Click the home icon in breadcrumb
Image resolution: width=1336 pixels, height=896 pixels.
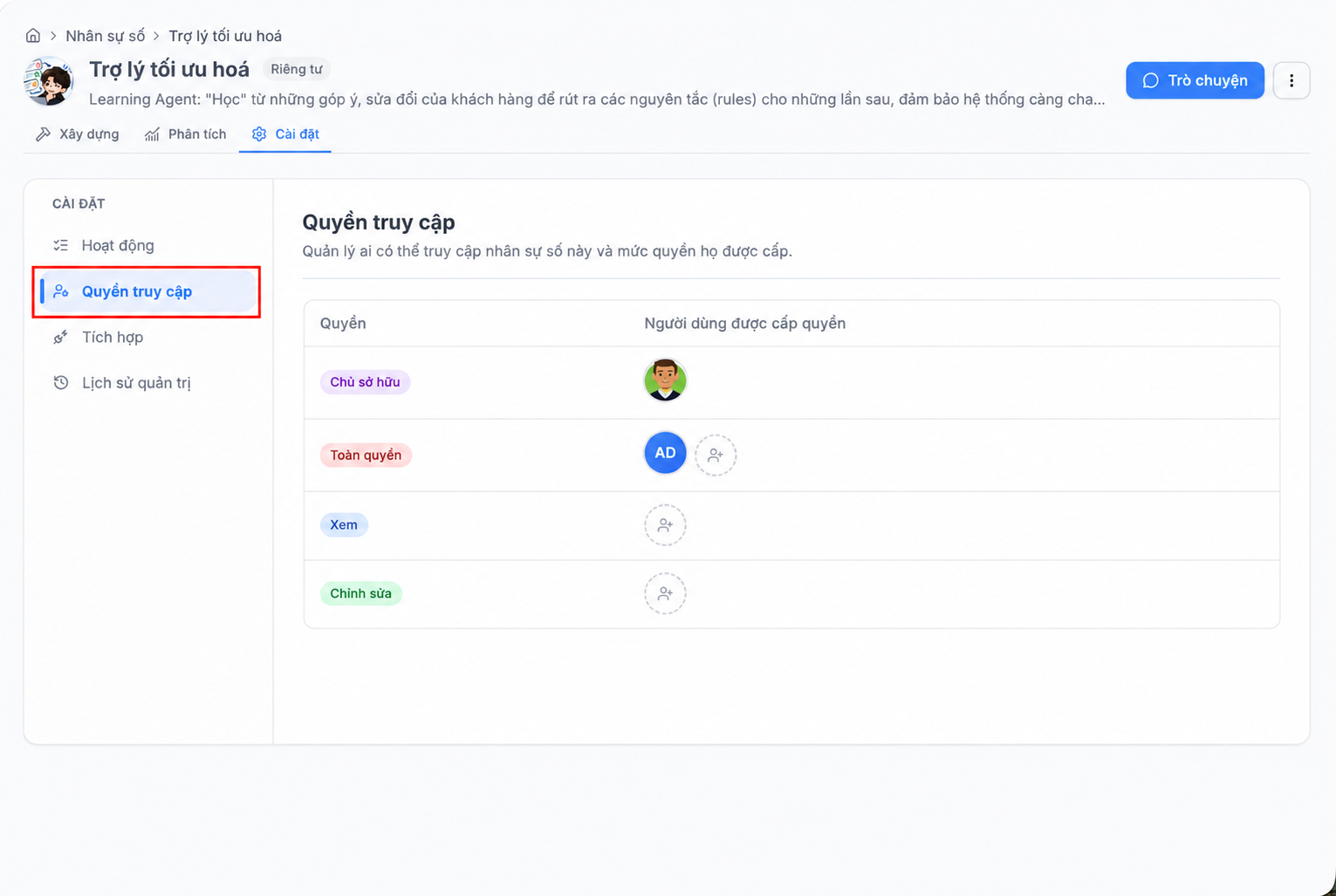33,36
